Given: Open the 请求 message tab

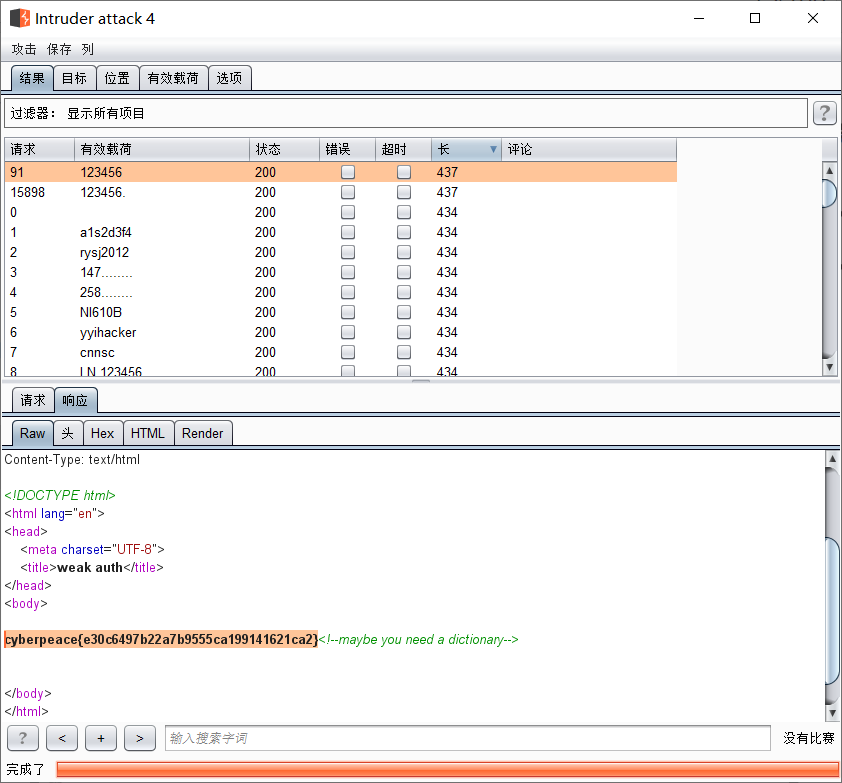Looking at the screenshot, I should [33, 400].
